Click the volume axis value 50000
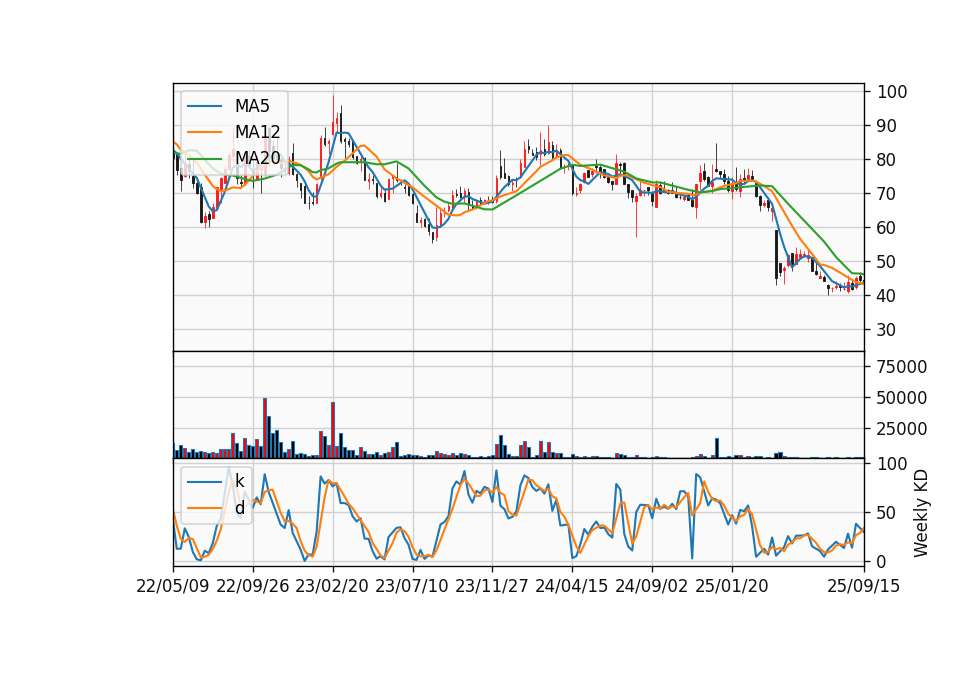This screenshot has height=690, width=960. (901, 398)
